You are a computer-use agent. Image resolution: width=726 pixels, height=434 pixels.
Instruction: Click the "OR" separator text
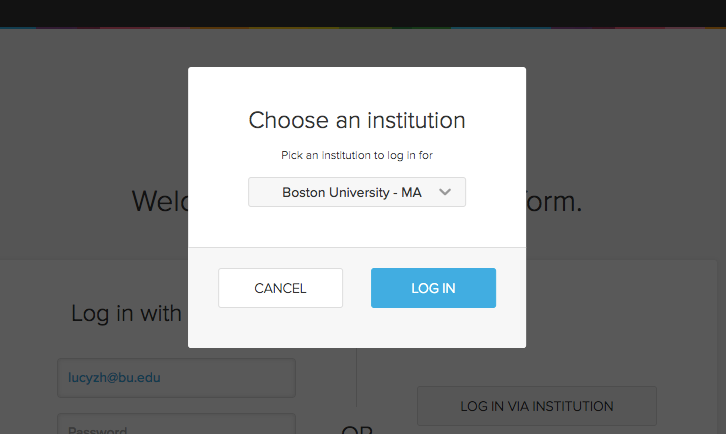click(x=357, y=431)
